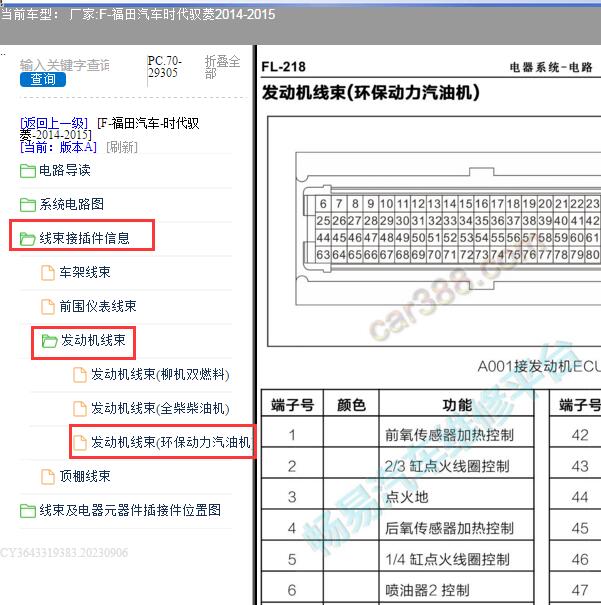Viewport: 601px width, 605px height.
Task: Click the A001接发动机ECU caption
Action: pos(539,366)
